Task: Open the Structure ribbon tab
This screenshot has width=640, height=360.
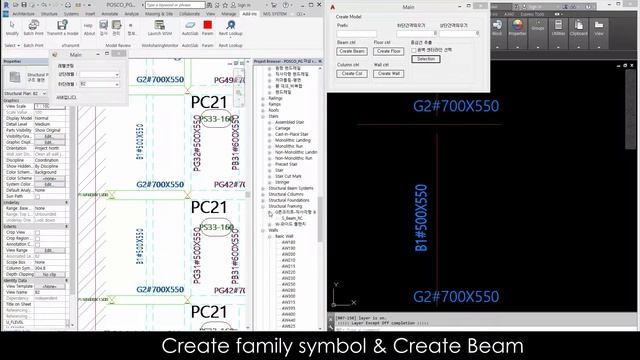Action: [49, 14]
